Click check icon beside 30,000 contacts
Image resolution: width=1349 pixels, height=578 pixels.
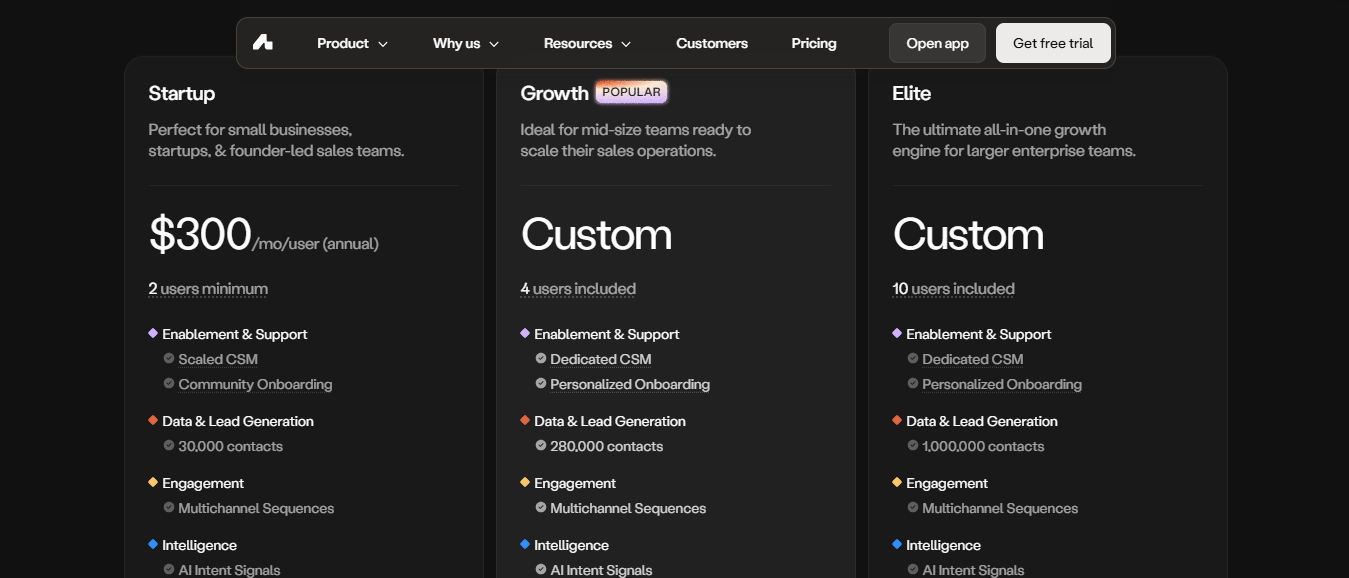pyautogui.click(x=169, y=445)
